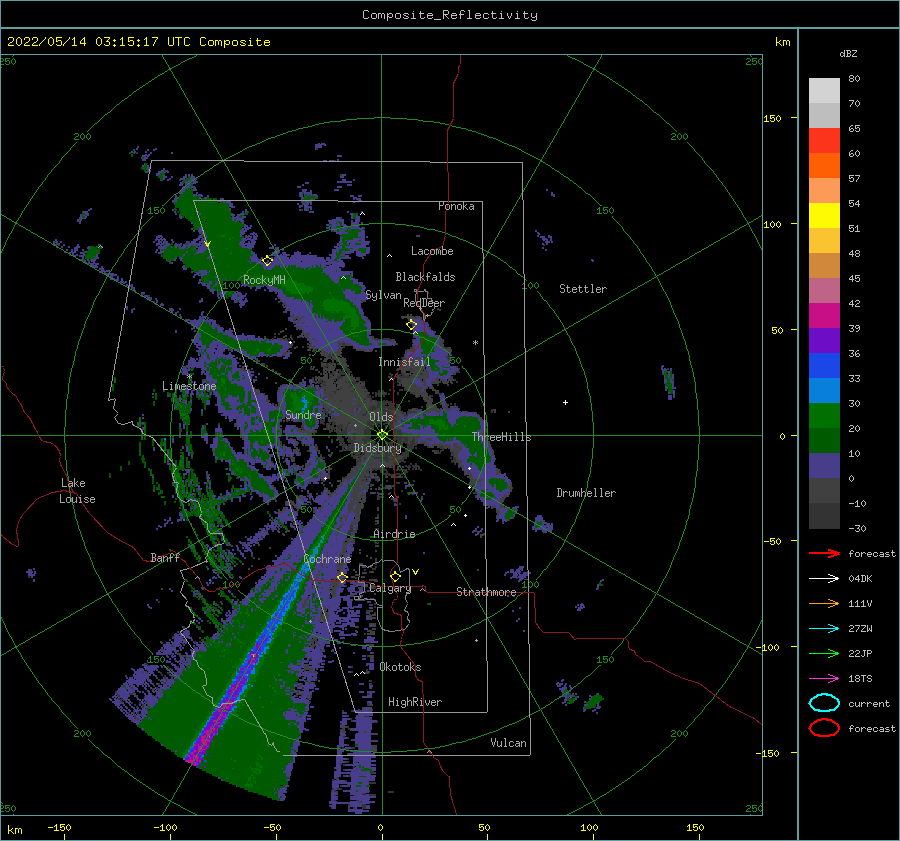The height and width of the screenshot is (841, 900).
Task: Click yellow diamond marker below RedDeer
Action: 412,325
